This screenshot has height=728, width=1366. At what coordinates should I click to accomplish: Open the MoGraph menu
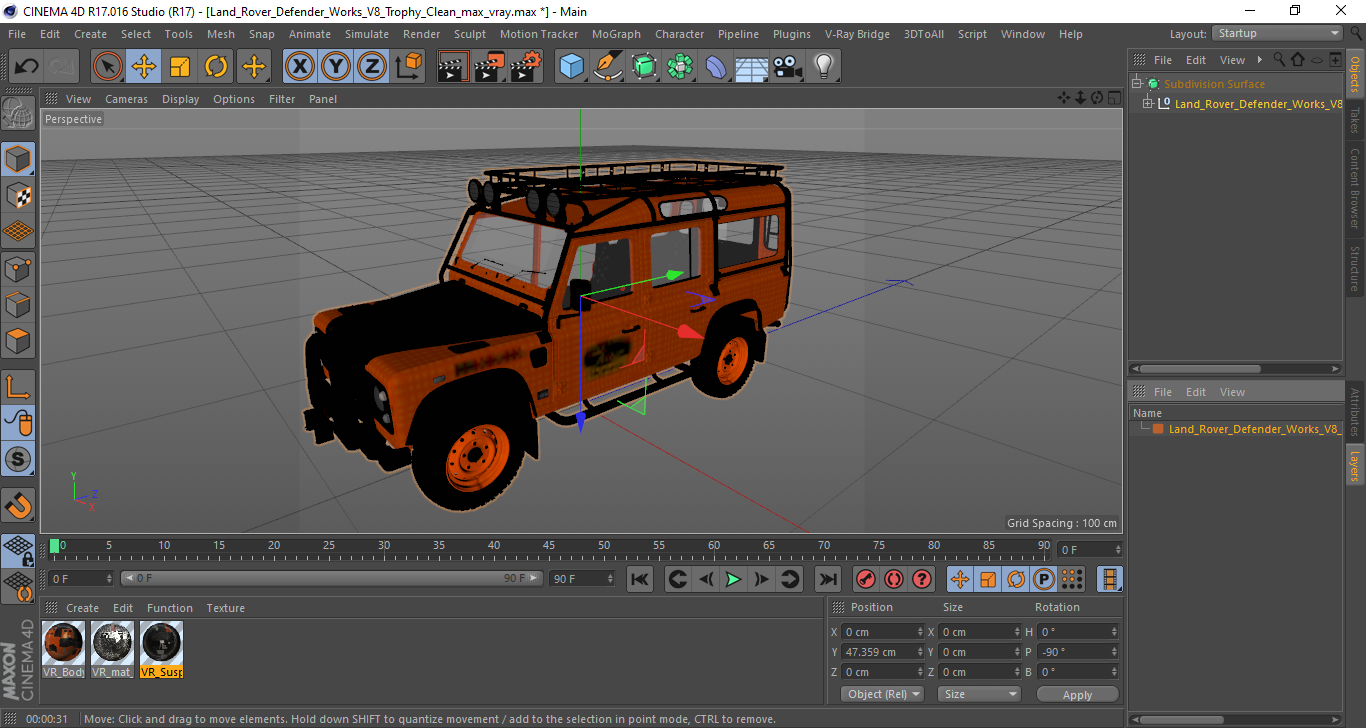click(x=616, y=34)
